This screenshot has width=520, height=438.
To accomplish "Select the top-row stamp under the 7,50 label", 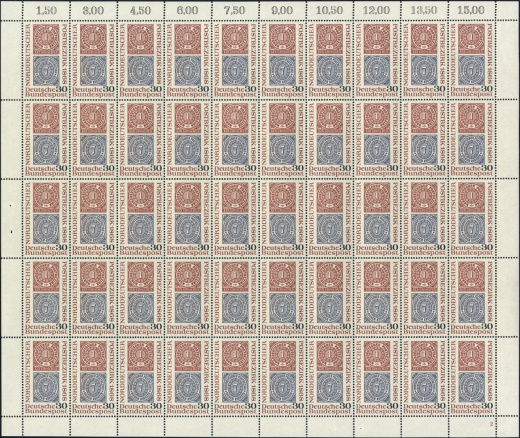I will click(x=235, y=60).
